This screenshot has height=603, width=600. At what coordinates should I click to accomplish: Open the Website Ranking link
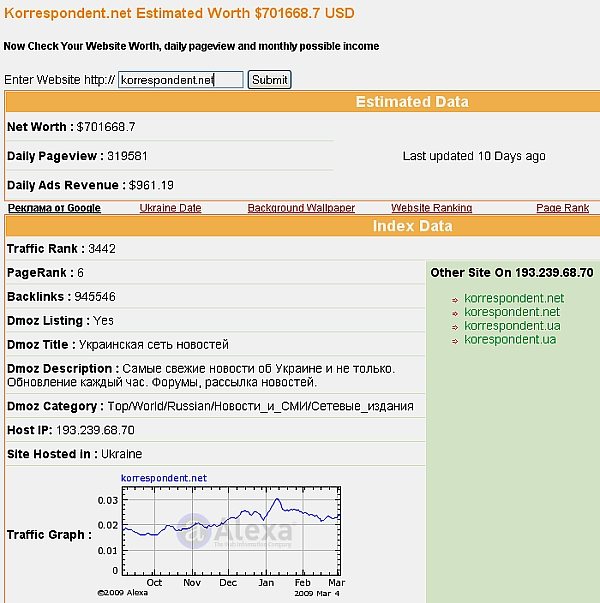click(431, 208)
